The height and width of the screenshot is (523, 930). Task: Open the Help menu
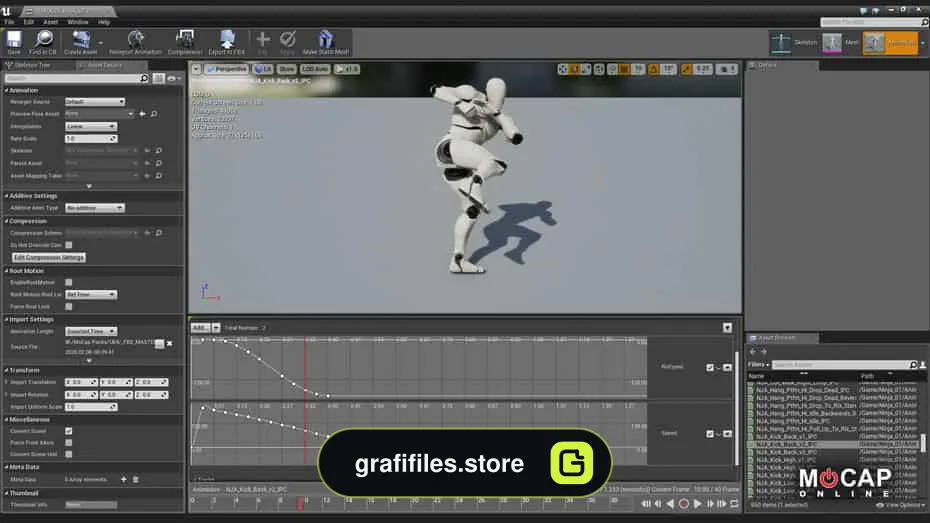pos(104,22)
